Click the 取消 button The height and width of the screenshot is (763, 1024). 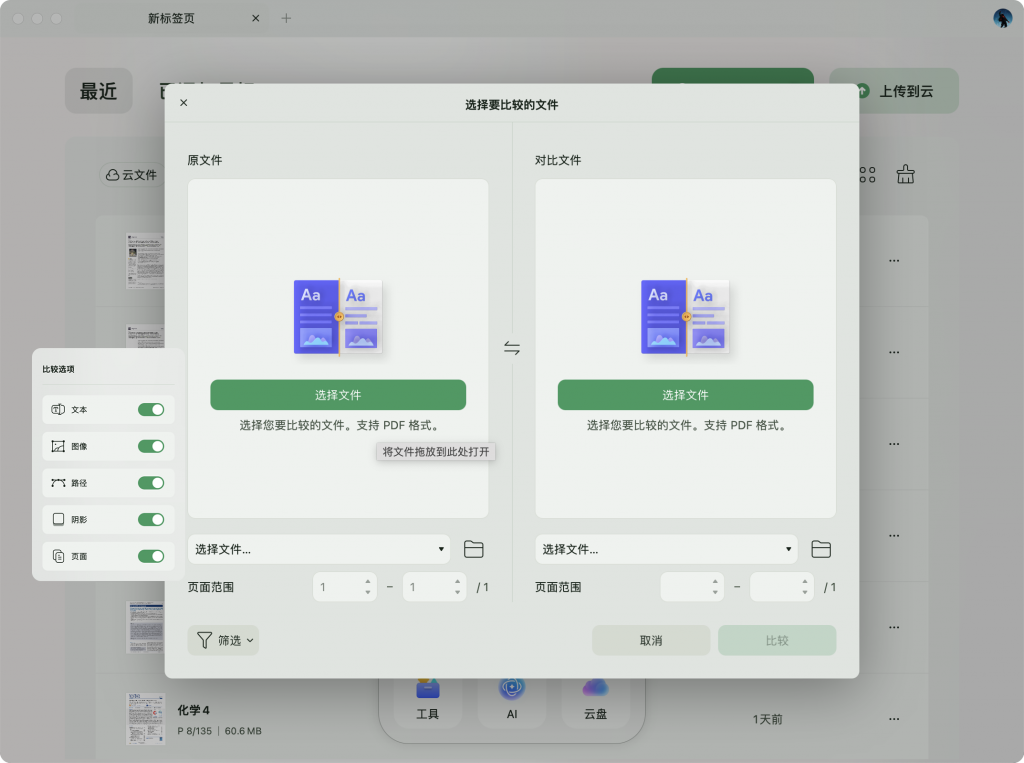click(651, 640)
